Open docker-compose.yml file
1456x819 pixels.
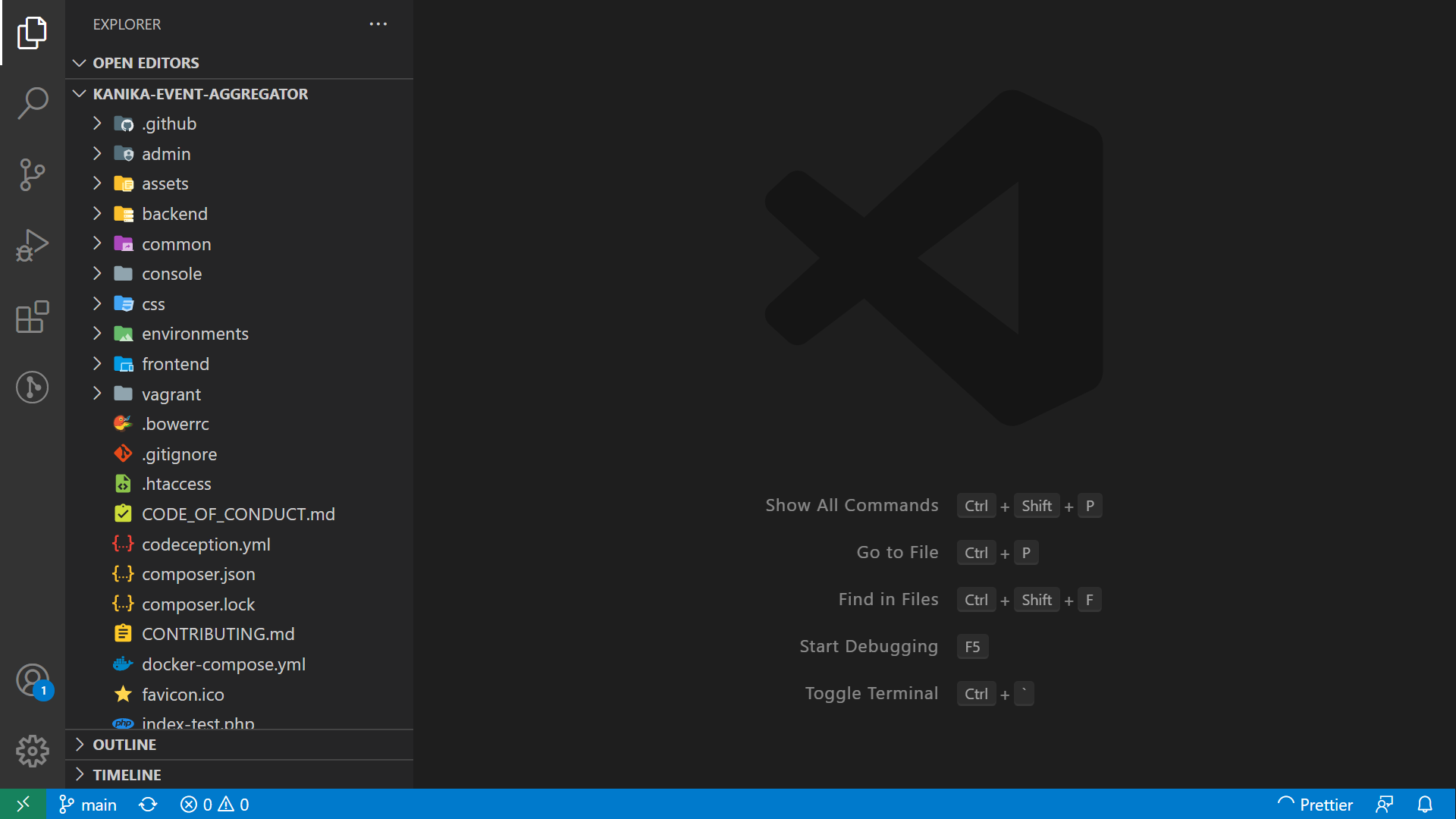(x=240, y=664)
